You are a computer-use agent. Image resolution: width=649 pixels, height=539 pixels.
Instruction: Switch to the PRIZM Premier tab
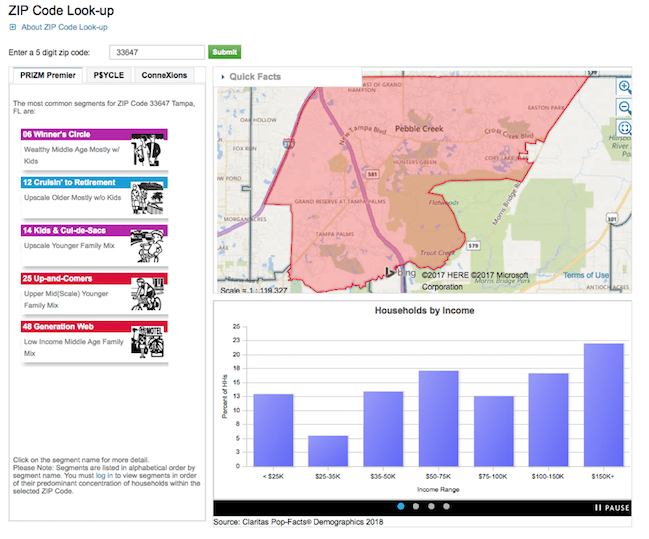click(x=48, y=75)
